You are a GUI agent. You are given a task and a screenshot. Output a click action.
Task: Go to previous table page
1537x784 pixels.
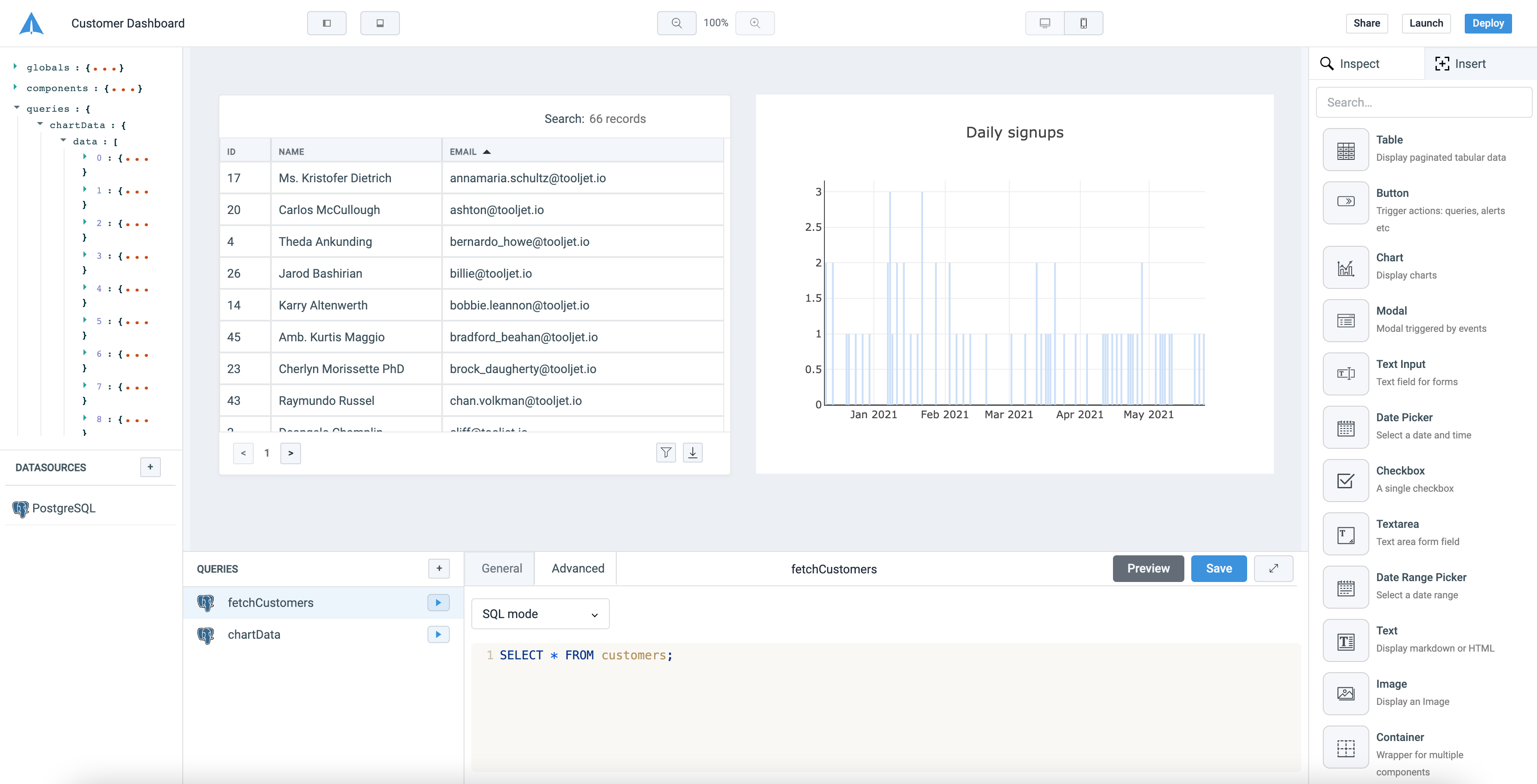pyautogui.click(x=243, y=453)
